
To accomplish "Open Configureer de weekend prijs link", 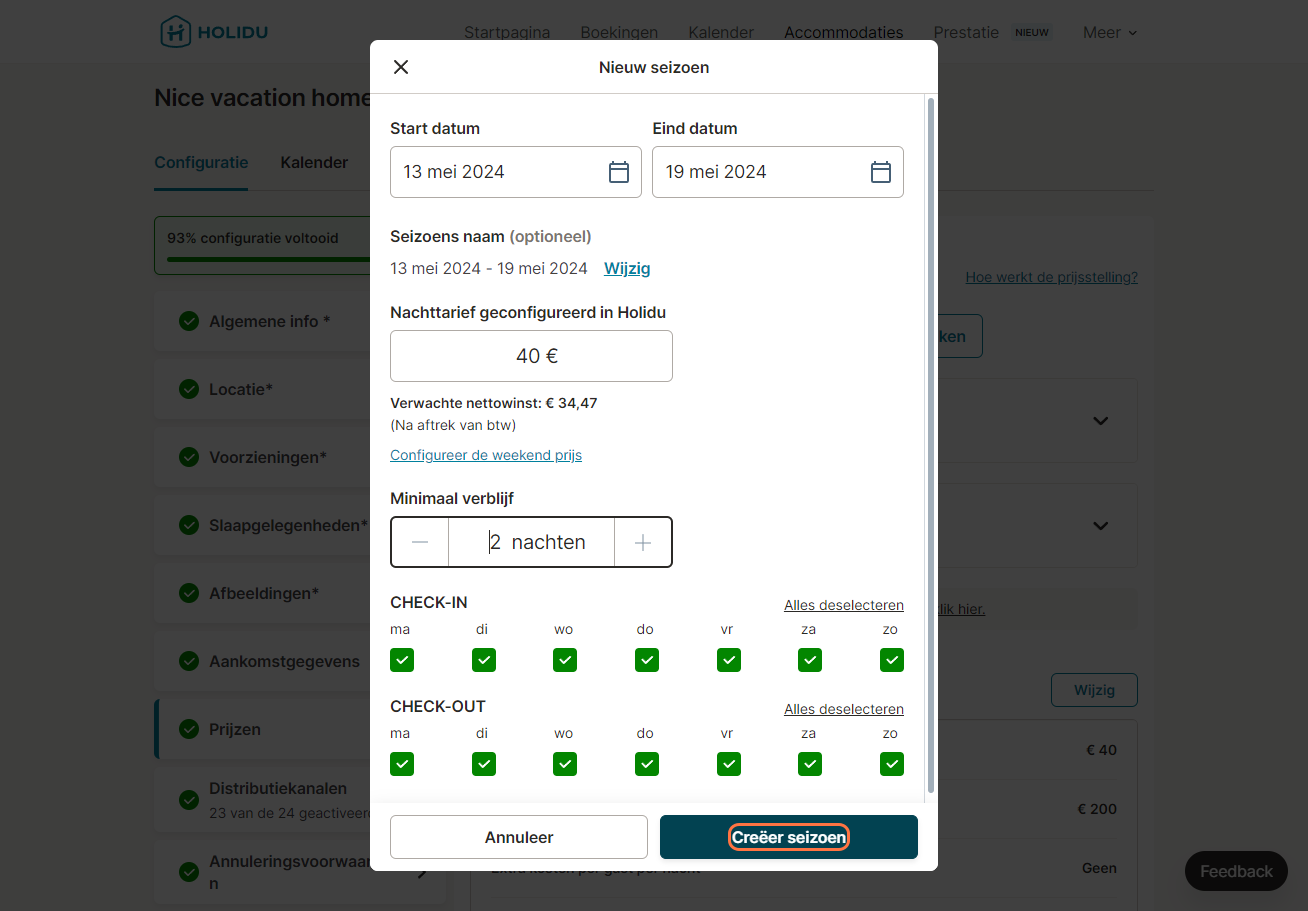I will point(486,455).
